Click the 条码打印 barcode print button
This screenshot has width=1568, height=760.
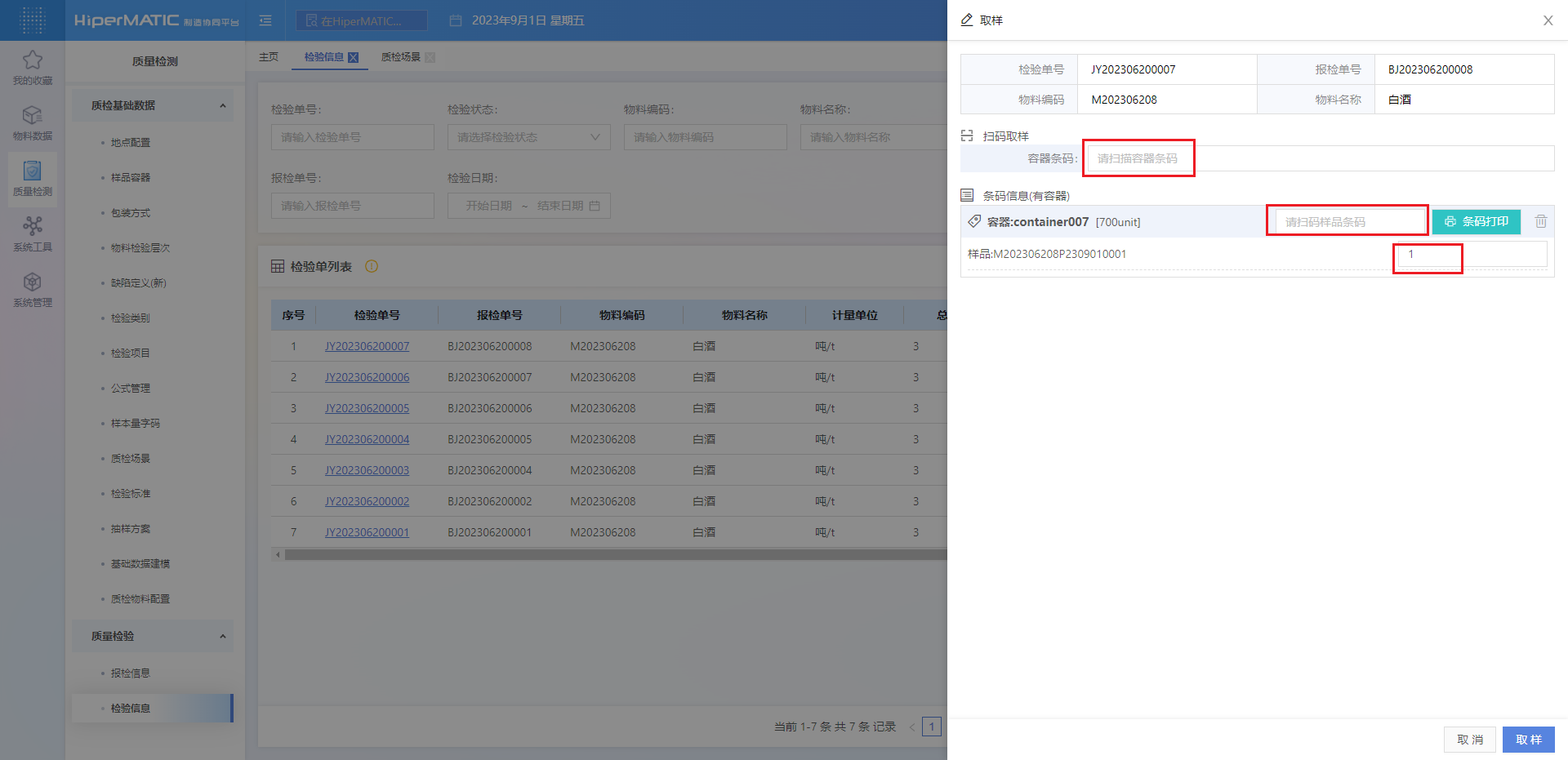point(1477,221)
